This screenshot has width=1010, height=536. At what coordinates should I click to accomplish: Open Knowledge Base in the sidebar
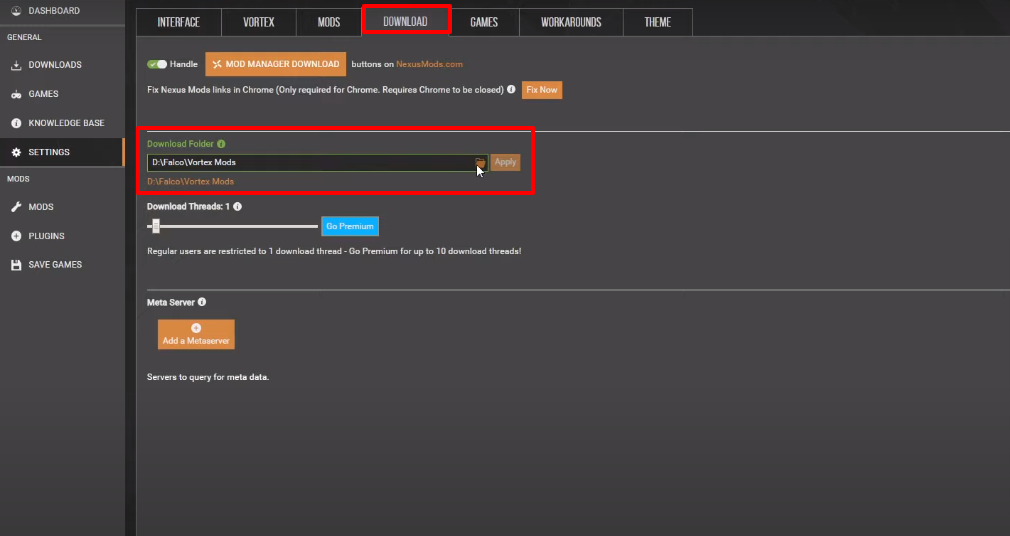click(62, 123)
